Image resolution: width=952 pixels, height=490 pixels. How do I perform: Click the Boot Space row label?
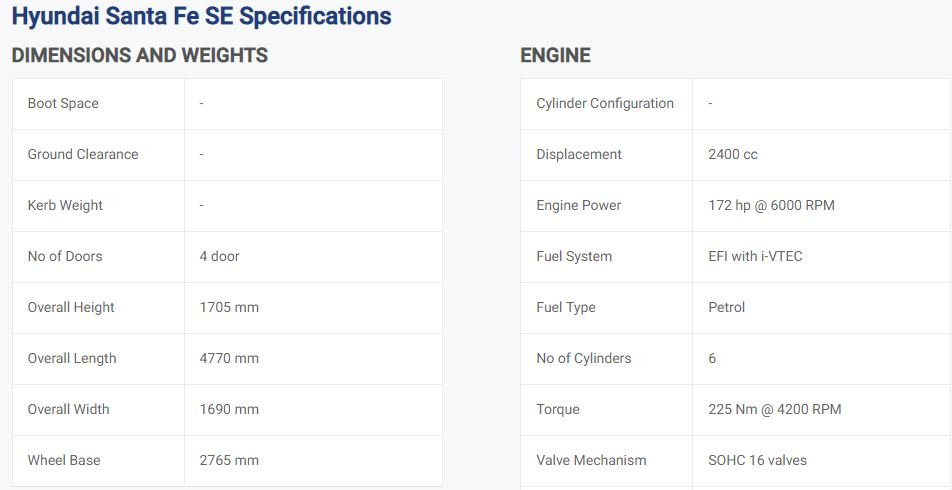click(63, 103)
